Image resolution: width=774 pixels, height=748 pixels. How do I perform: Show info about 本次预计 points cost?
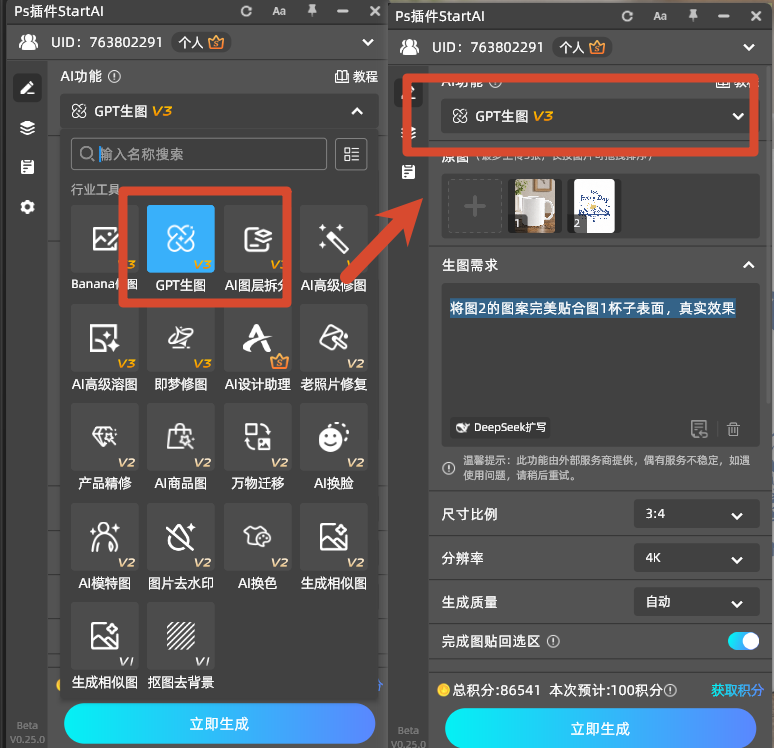[670, 690]
